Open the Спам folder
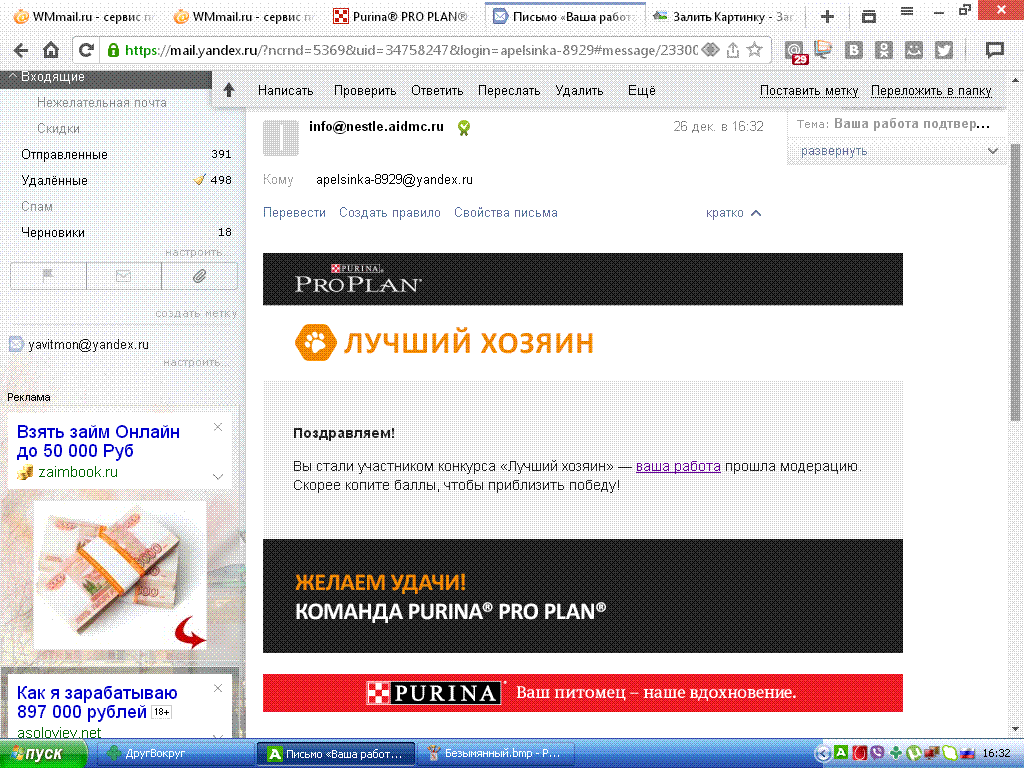 tap(37, 207)
